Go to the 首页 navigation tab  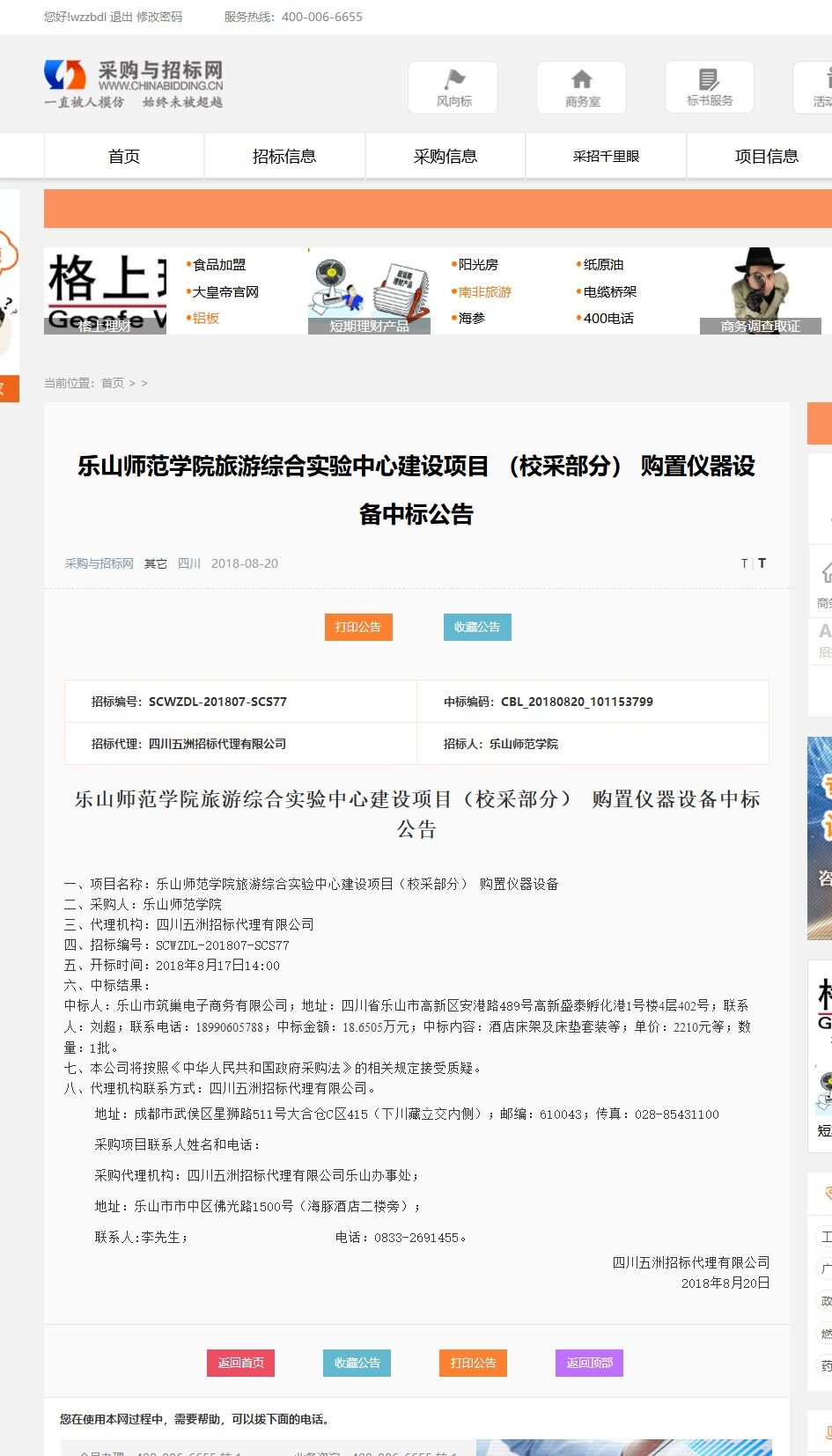coord(124,156)
